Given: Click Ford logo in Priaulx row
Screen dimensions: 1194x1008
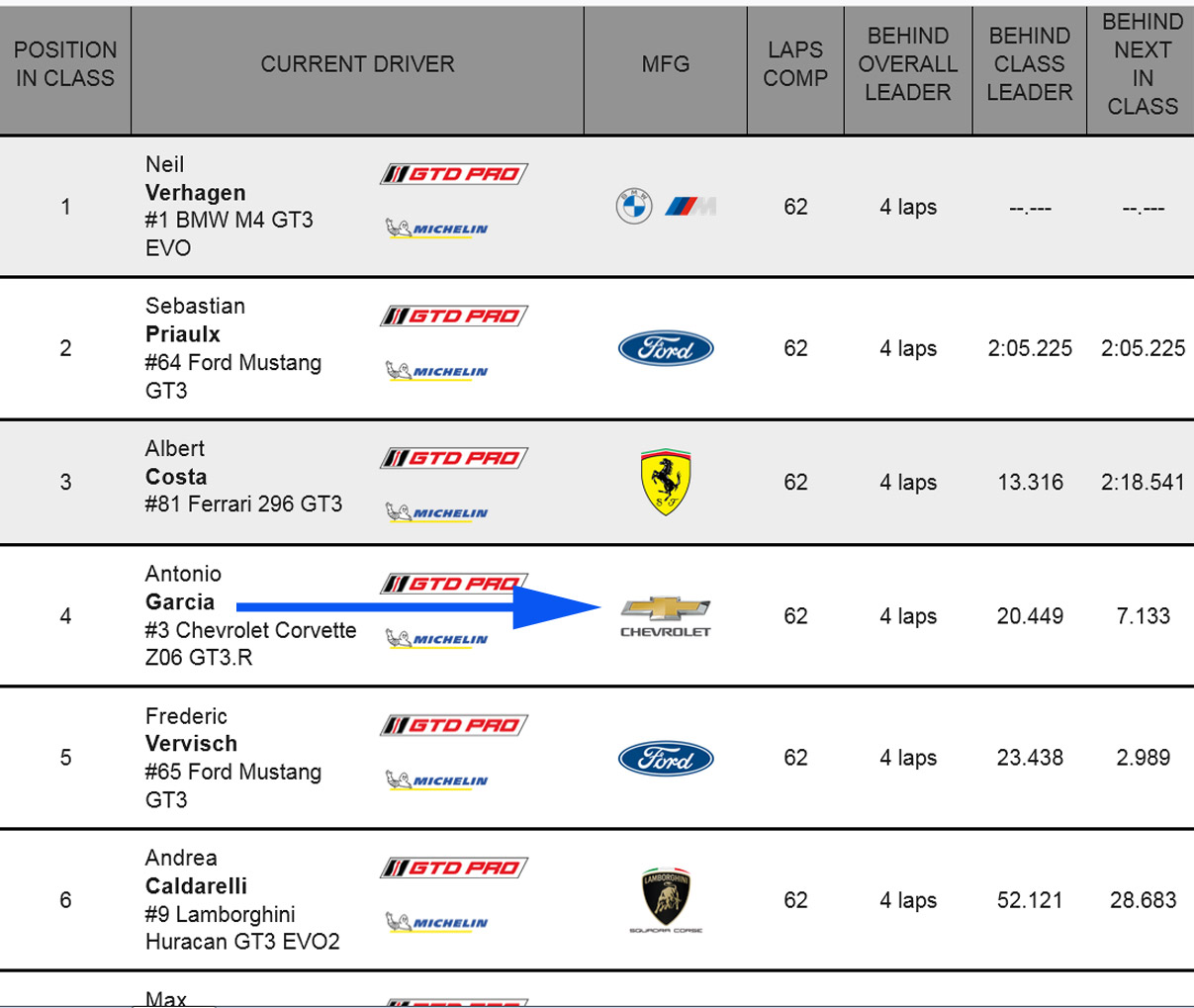Looking at the screenshot, I should point(666,348).
